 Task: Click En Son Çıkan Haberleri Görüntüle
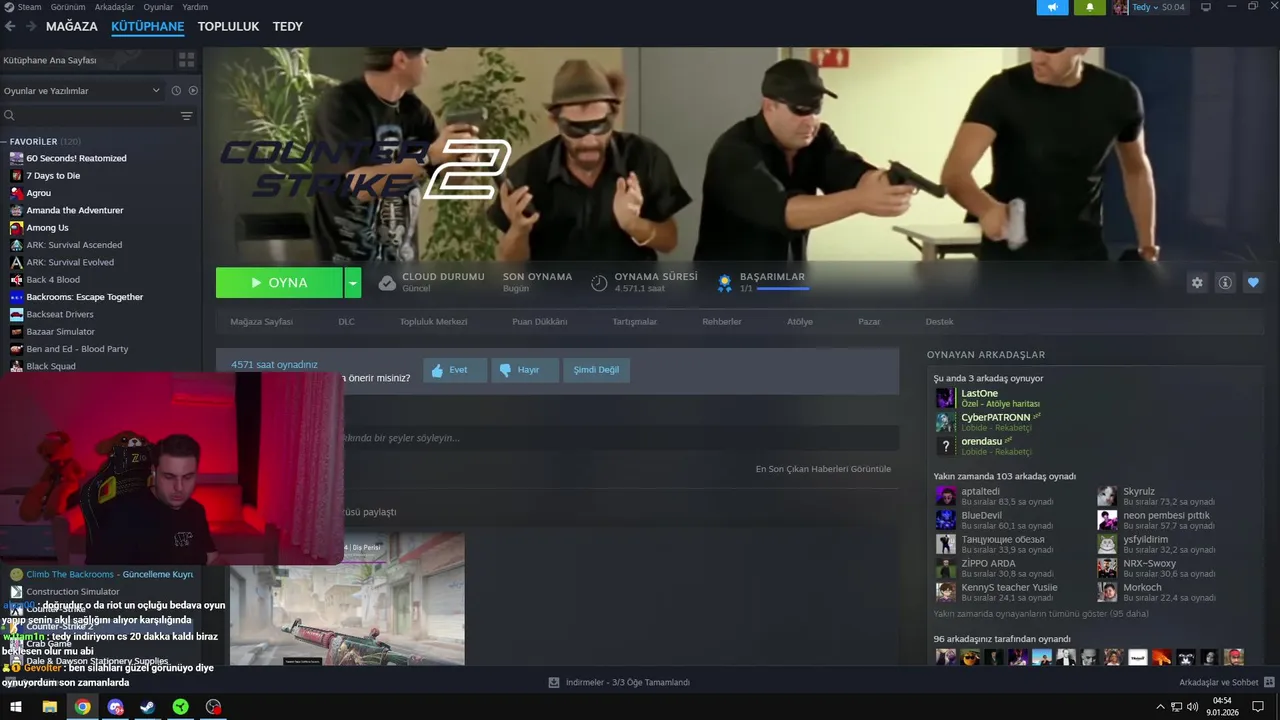[x=823, y=469]
